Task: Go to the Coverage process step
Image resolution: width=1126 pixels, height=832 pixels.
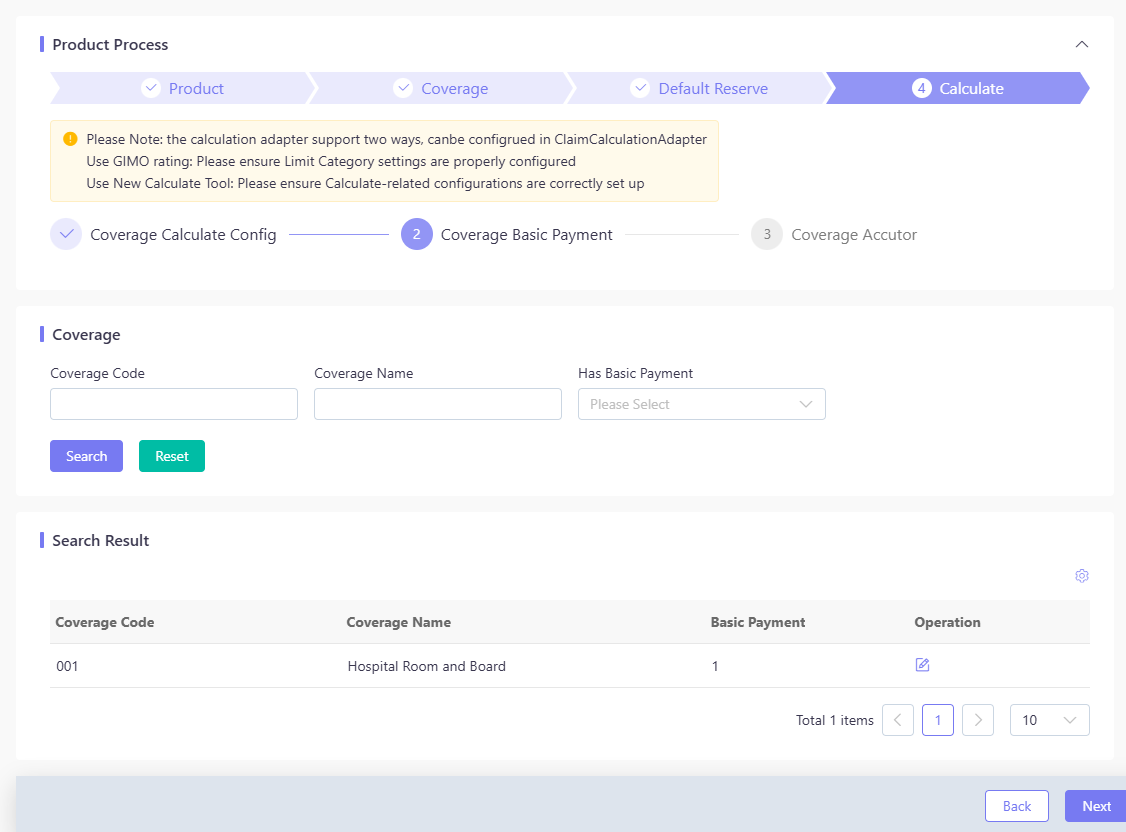Action: (441, 88)
